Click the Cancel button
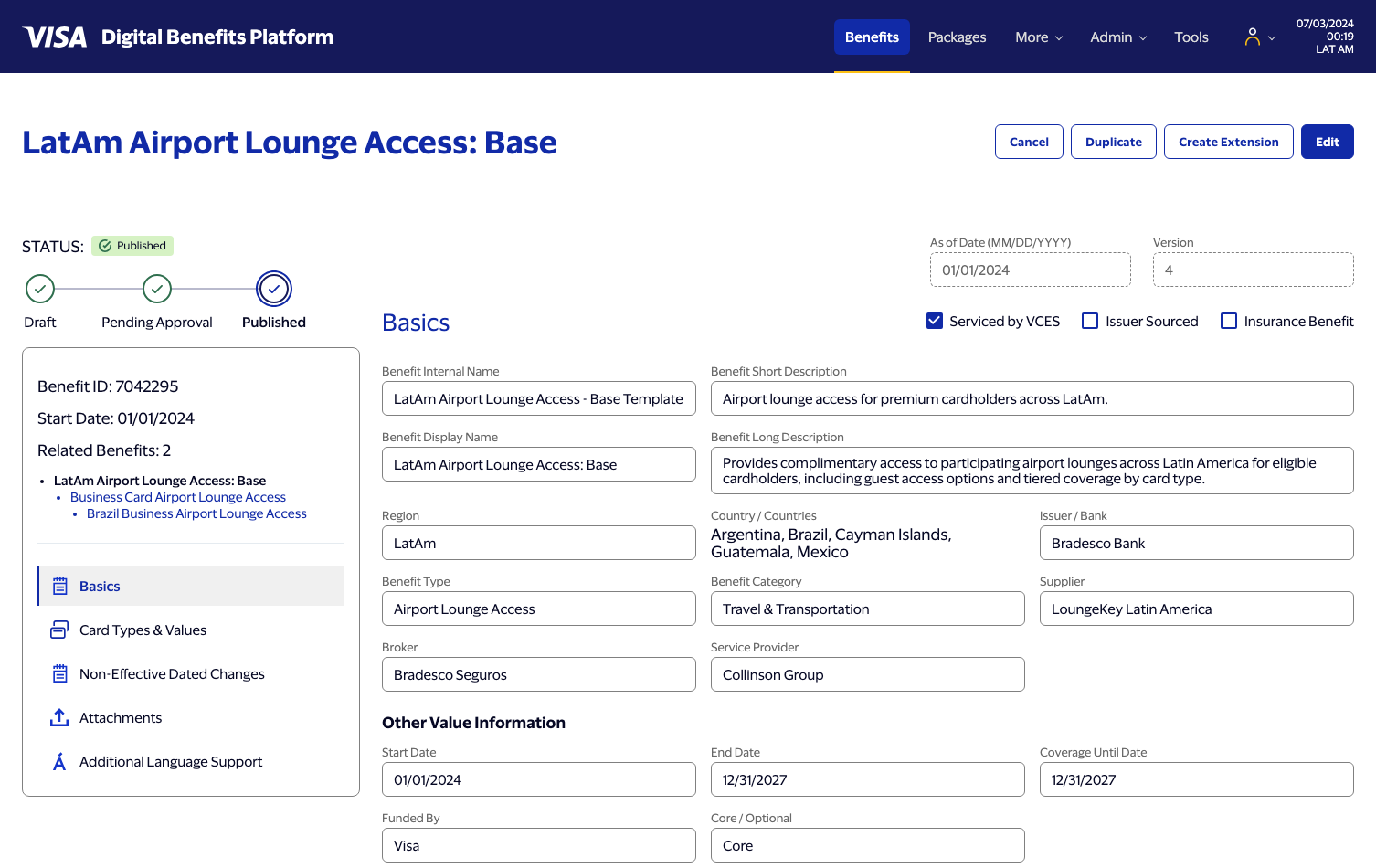The height and width of the screenshot is (868, 1376). [1029, 142]
